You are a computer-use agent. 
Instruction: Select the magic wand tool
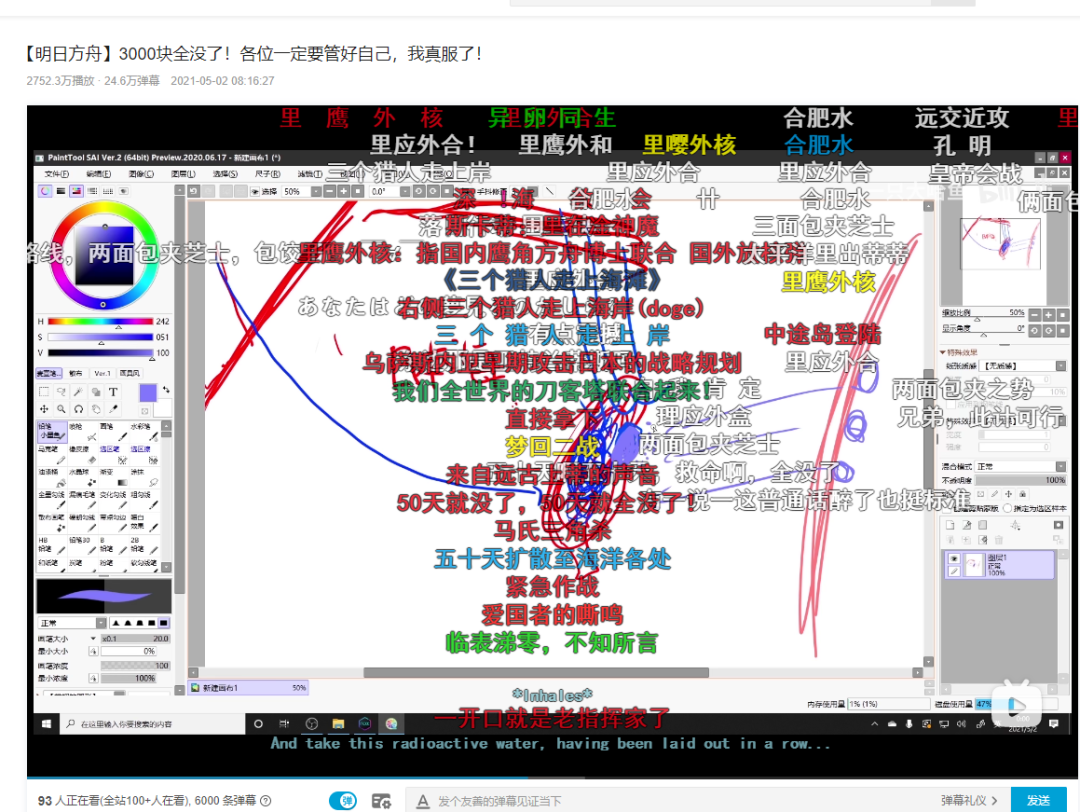coord(79,392)
